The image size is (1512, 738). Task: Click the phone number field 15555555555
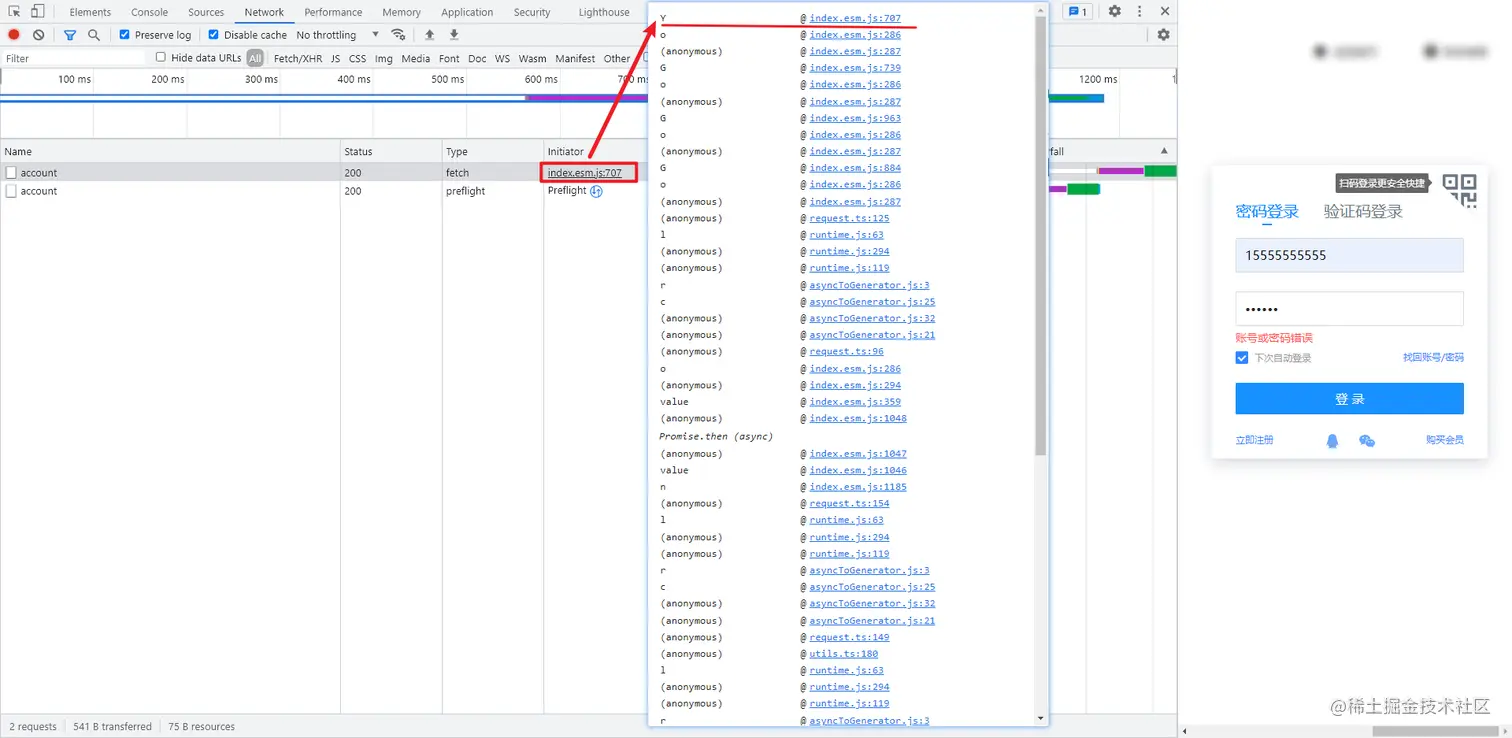[1349, 255]
